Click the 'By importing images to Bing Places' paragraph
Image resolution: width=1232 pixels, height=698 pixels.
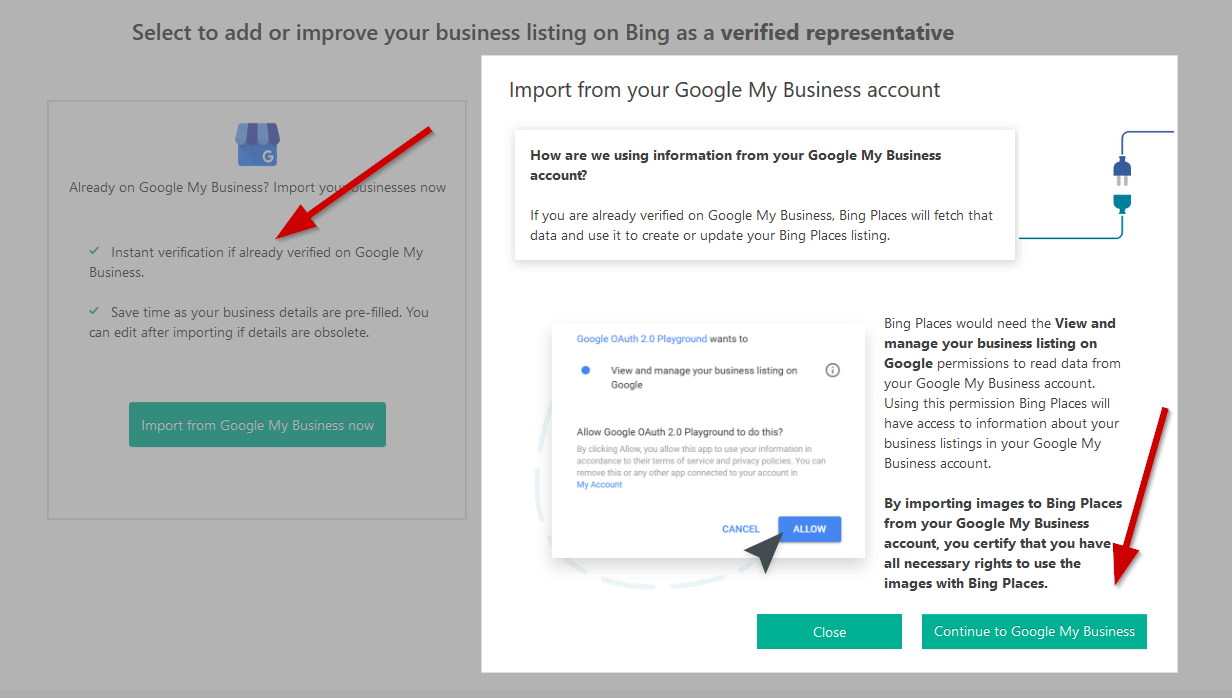point(1003,543)
